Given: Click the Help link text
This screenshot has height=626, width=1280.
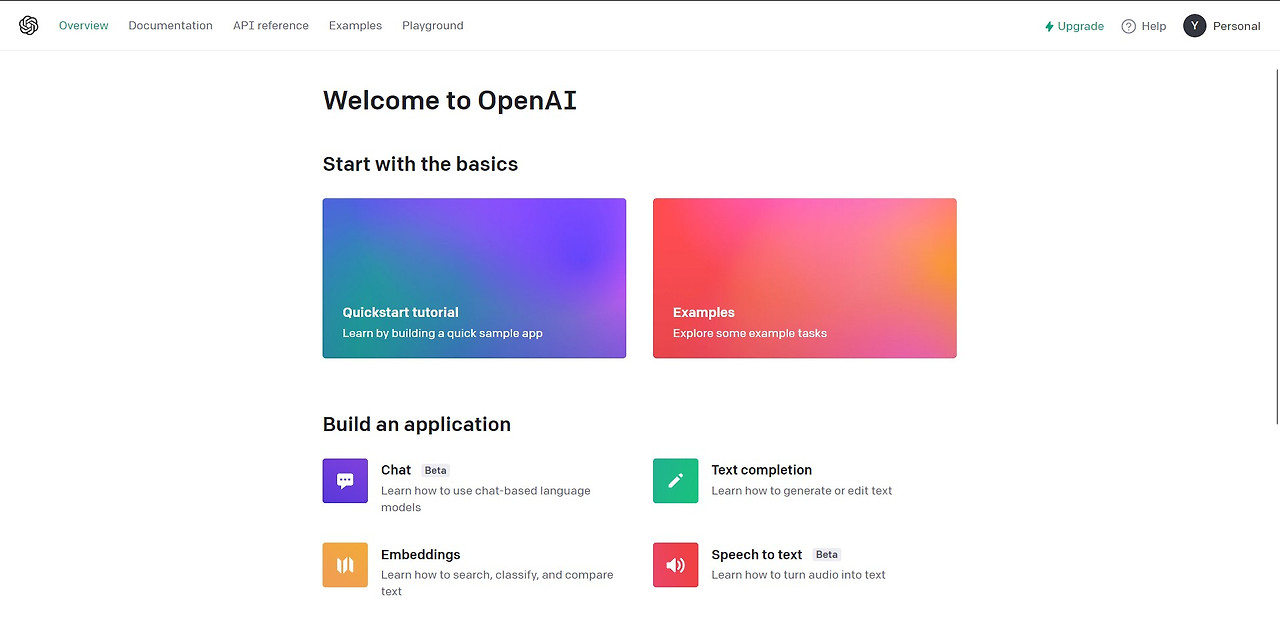Looking at the screenshot, I should [1154, 26].
